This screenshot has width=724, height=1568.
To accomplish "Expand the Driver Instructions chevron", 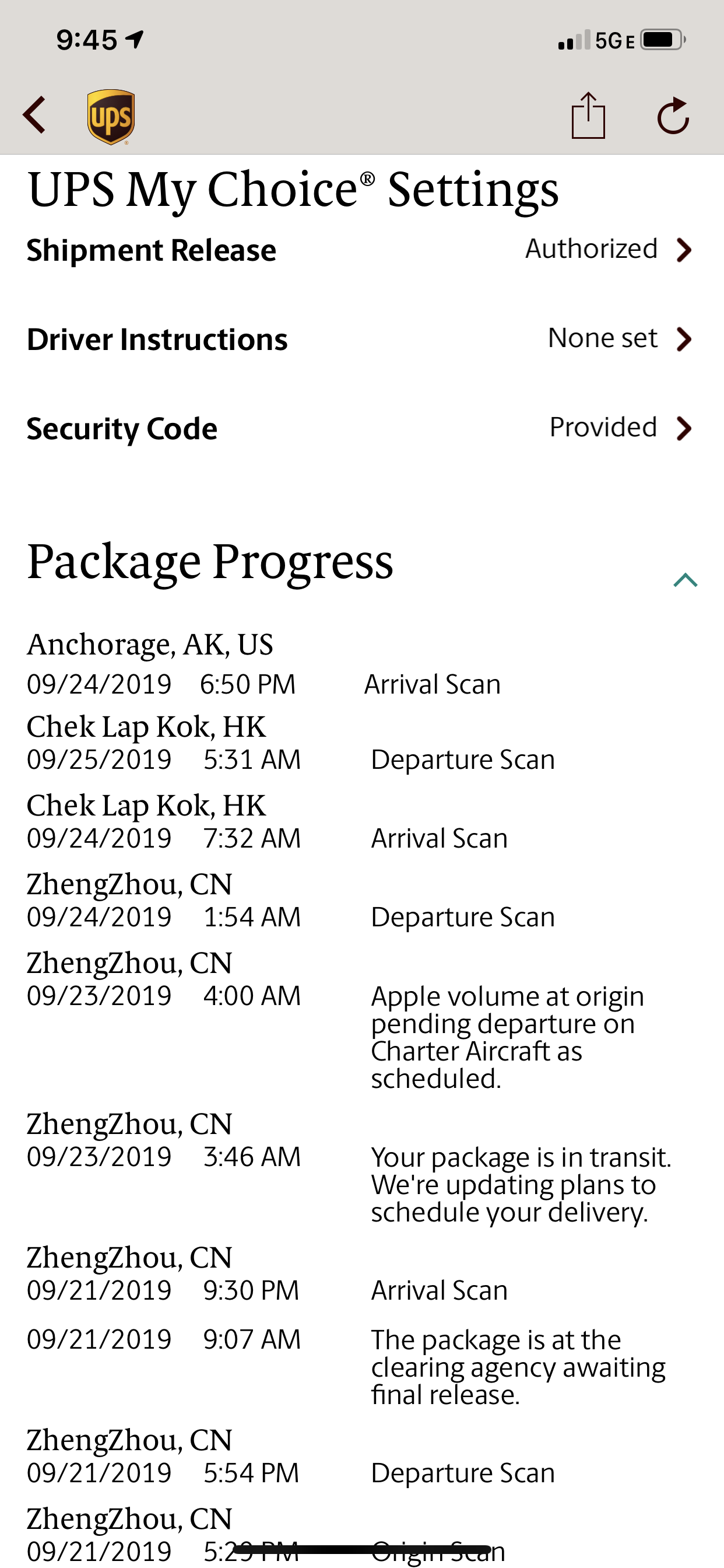I will (684, 339).
